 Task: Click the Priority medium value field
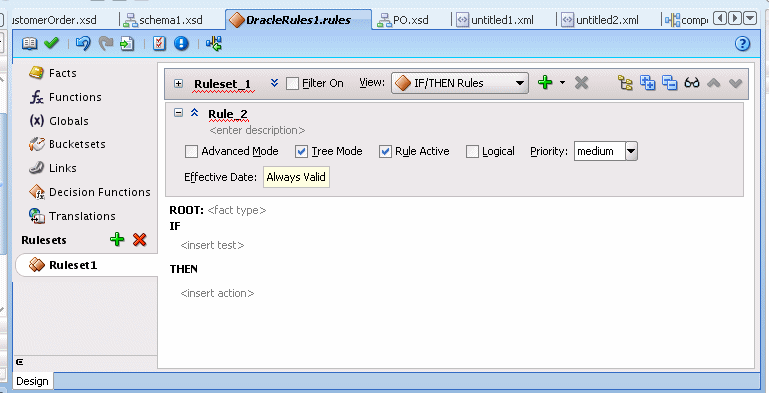tap(600, 151)
